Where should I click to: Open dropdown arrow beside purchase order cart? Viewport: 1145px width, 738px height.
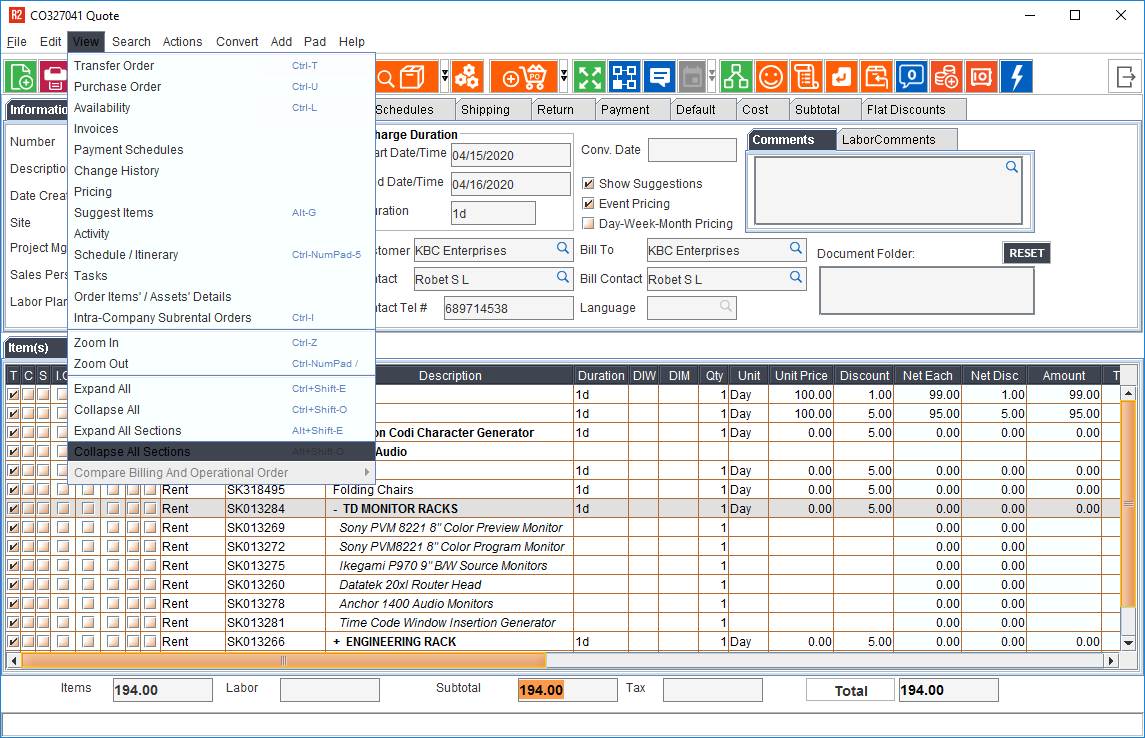[564, 77]
